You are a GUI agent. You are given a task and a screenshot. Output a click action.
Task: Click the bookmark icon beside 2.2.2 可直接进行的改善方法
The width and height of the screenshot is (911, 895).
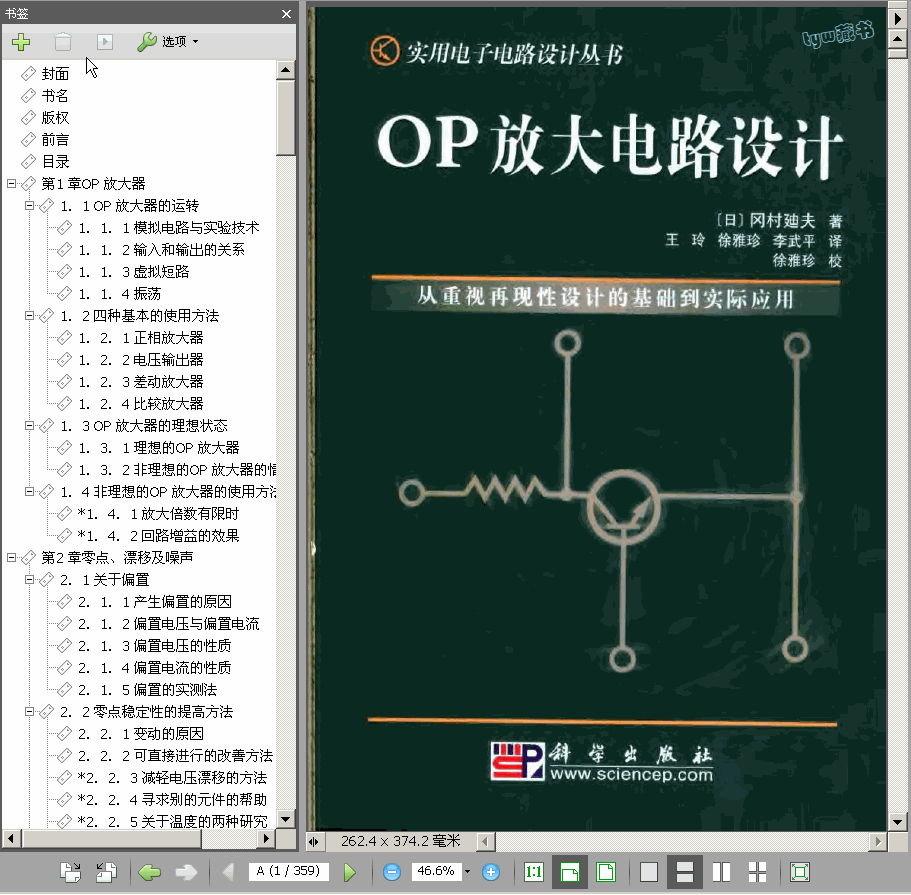pos(64,755)
